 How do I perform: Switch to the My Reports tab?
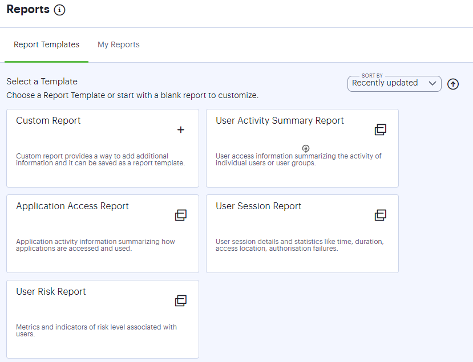(x=118, y=45)
